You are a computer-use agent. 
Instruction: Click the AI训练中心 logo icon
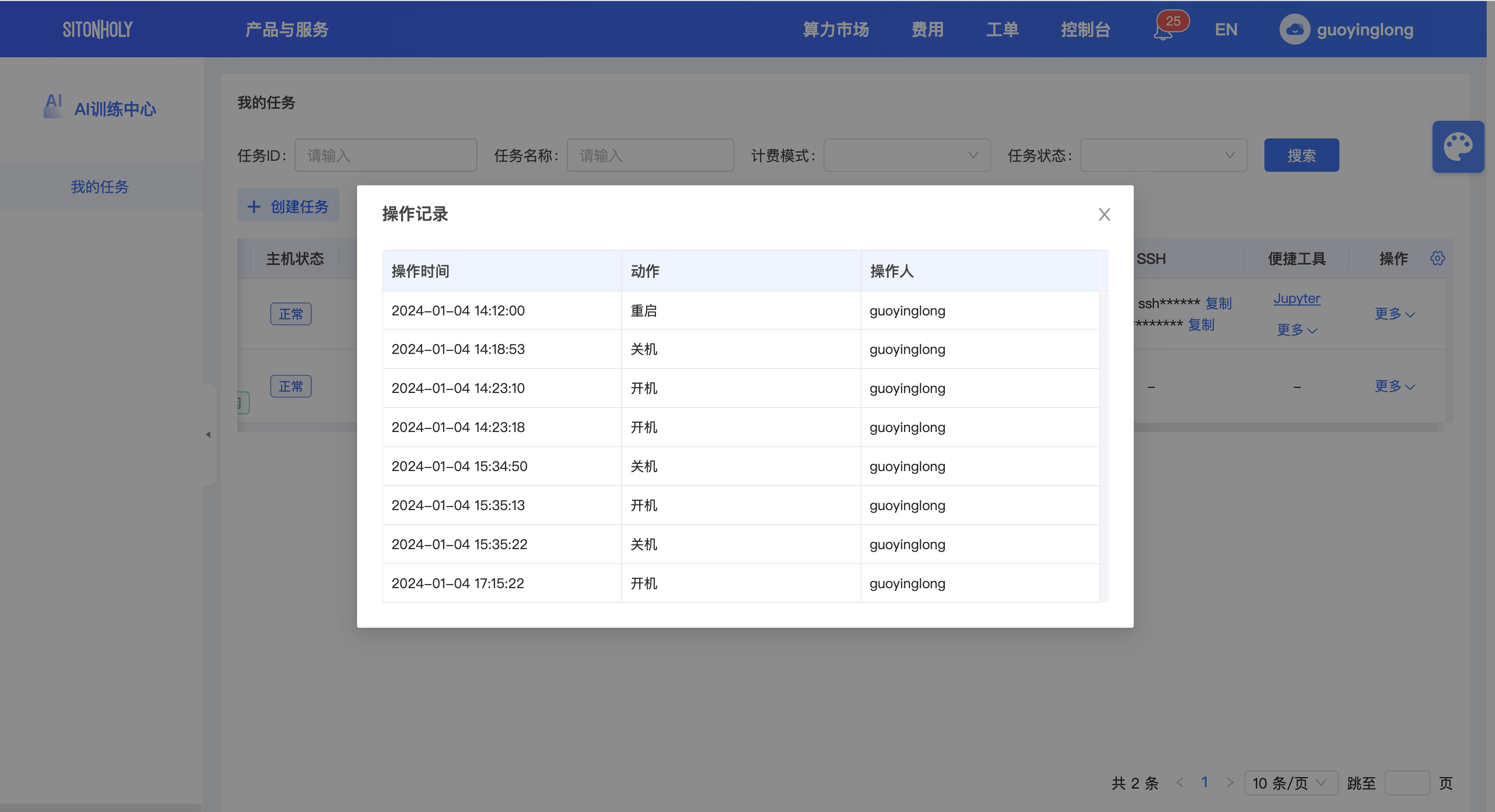[54, 106]
